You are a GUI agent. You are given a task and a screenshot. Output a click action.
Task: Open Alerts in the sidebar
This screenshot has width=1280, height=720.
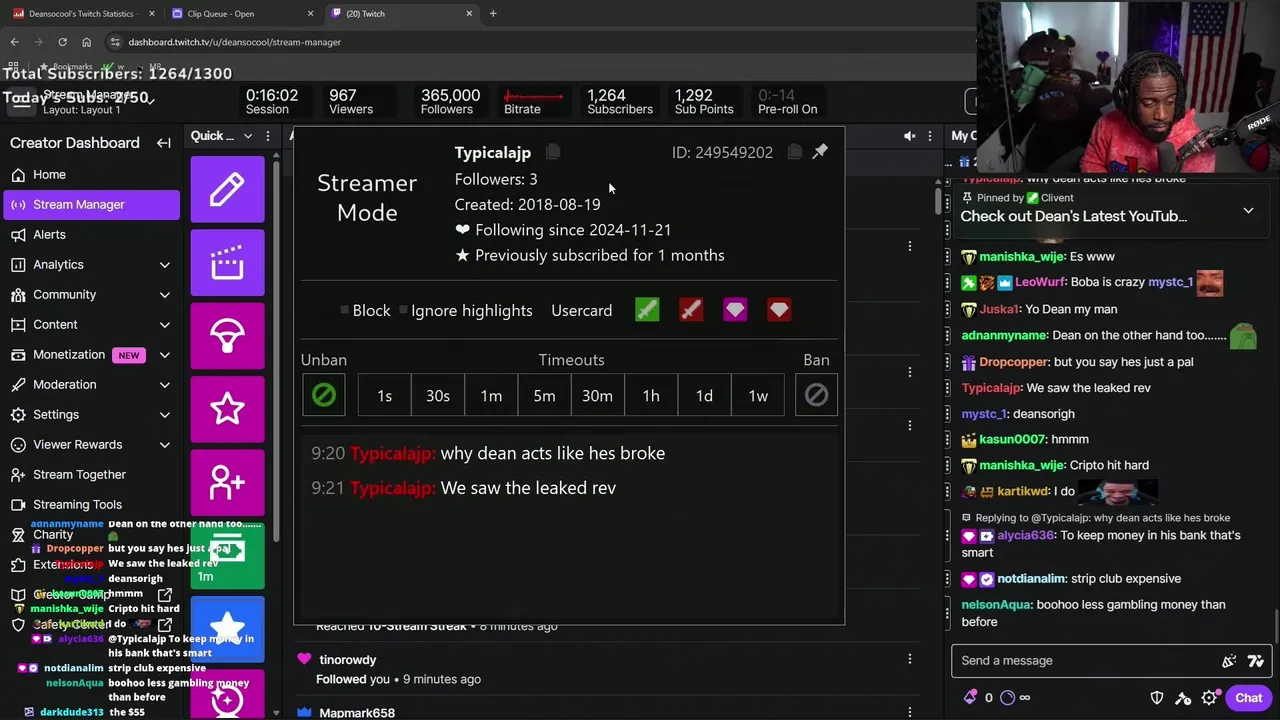pos(90,234)
